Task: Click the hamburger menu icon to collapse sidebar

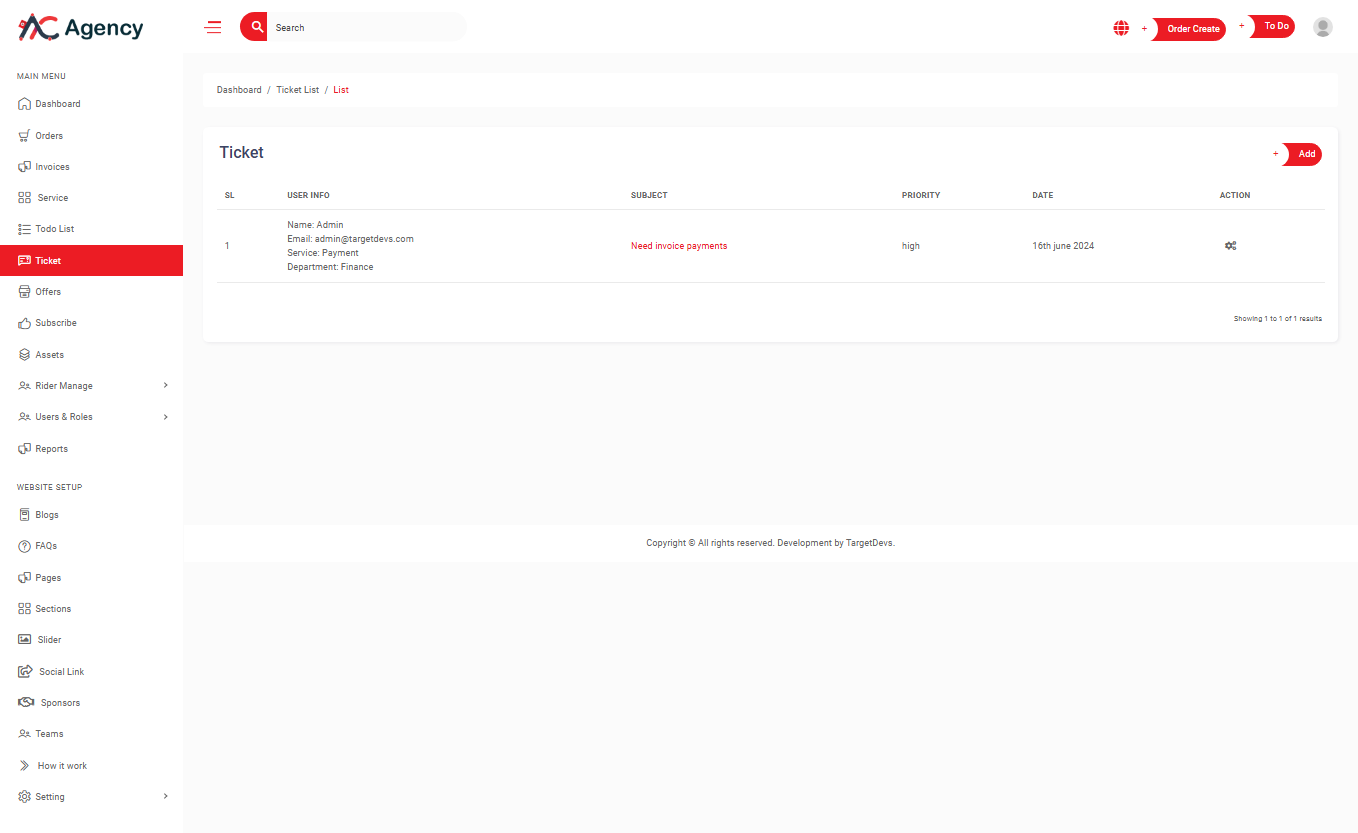Action: tap(213, 28)
